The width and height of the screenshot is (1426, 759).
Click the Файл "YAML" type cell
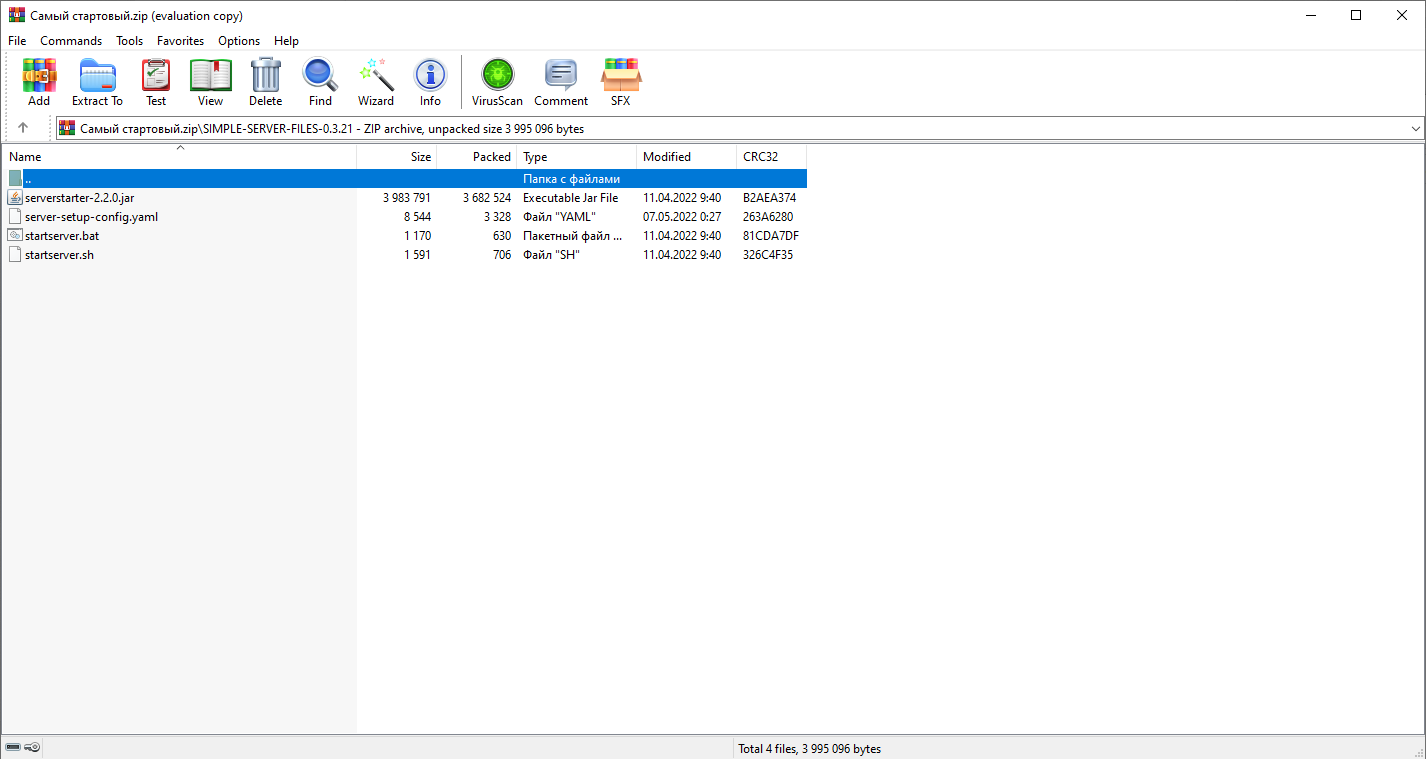[559, 217]
